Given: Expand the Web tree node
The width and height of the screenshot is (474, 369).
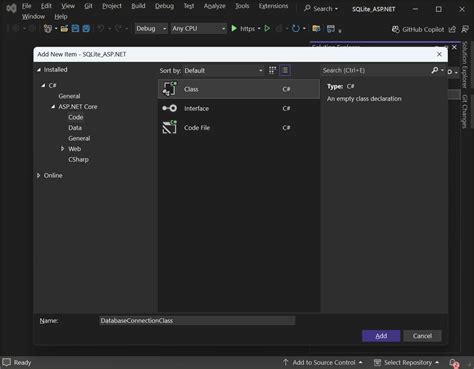Looking at the screenshot, I should pos(62,149).
